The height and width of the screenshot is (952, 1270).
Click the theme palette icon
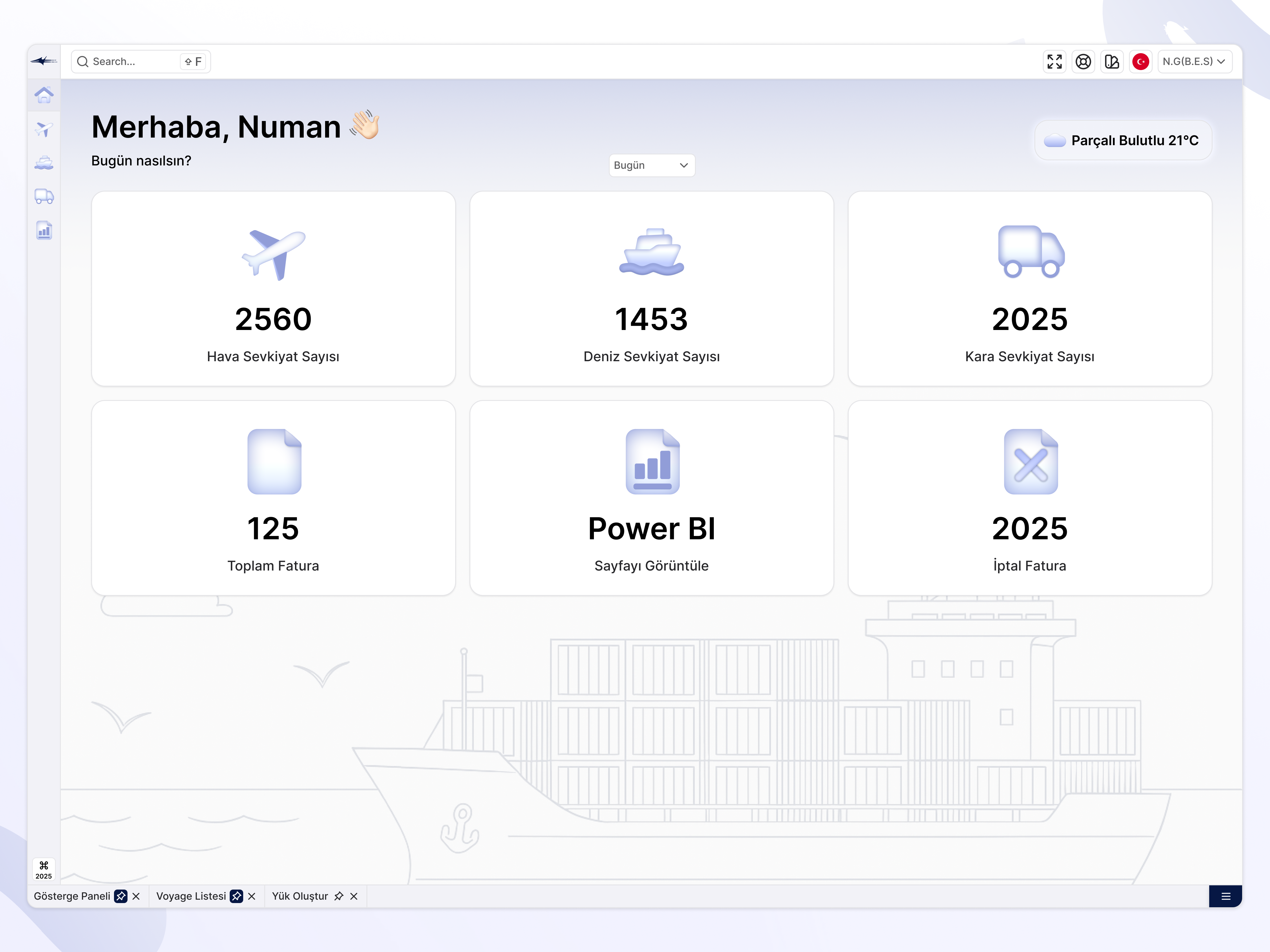(1112, 61)
